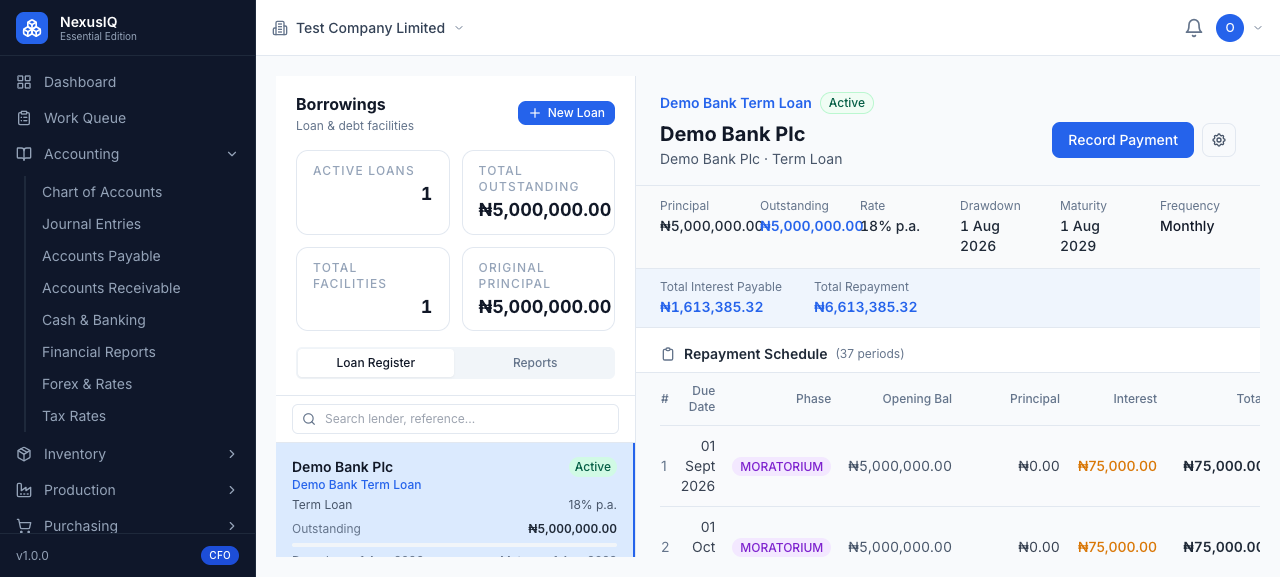Open Accounts Payable
This screenshot has height=577, width=1280.
(101, 256)
